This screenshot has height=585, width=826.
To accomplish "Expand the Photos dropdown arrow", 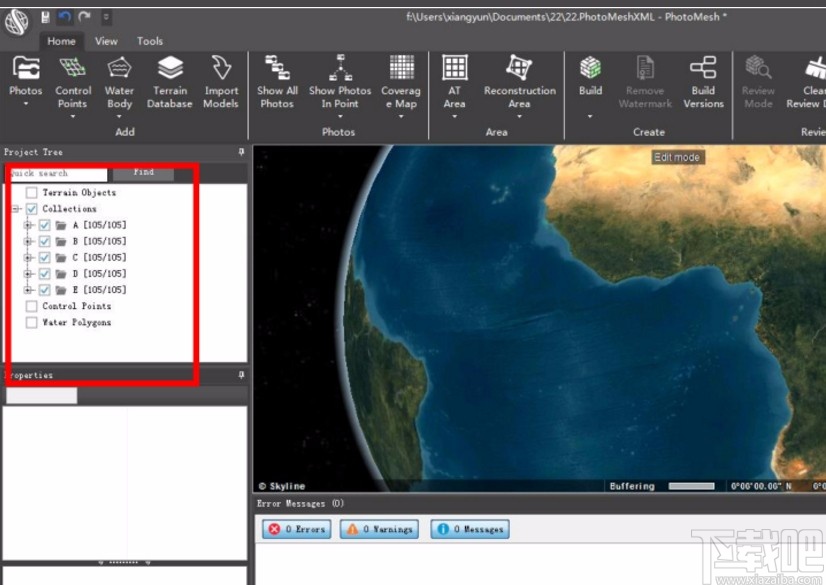I will pos(25,104).
